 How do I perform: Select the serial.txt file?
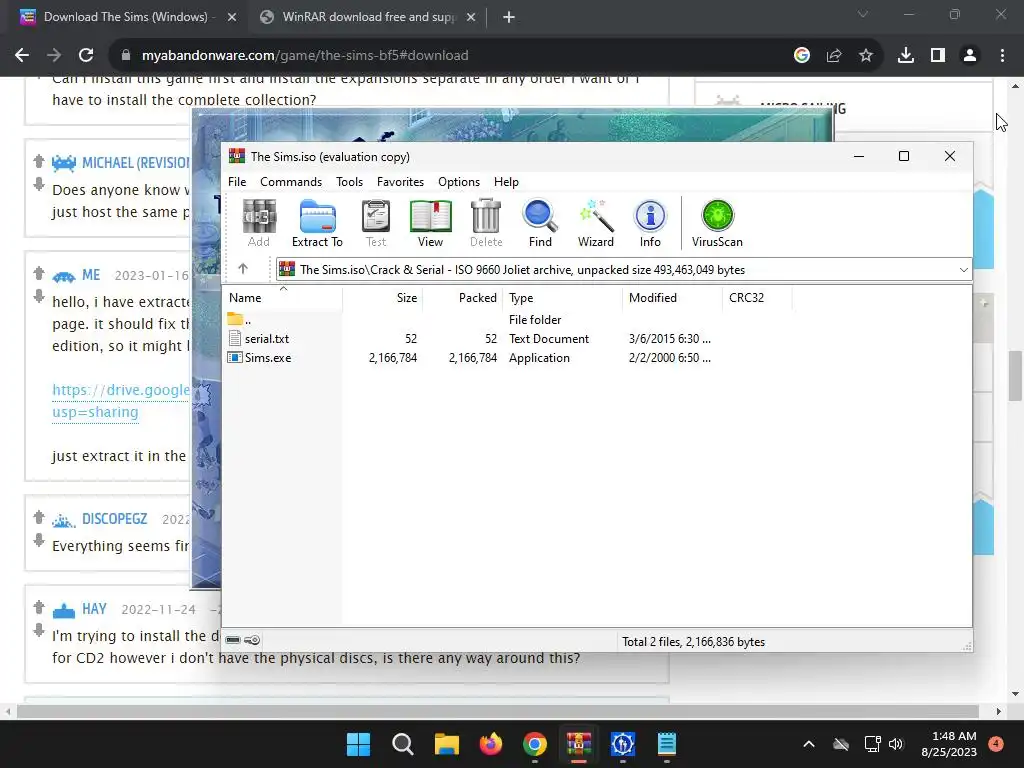[x=267, y=338]
